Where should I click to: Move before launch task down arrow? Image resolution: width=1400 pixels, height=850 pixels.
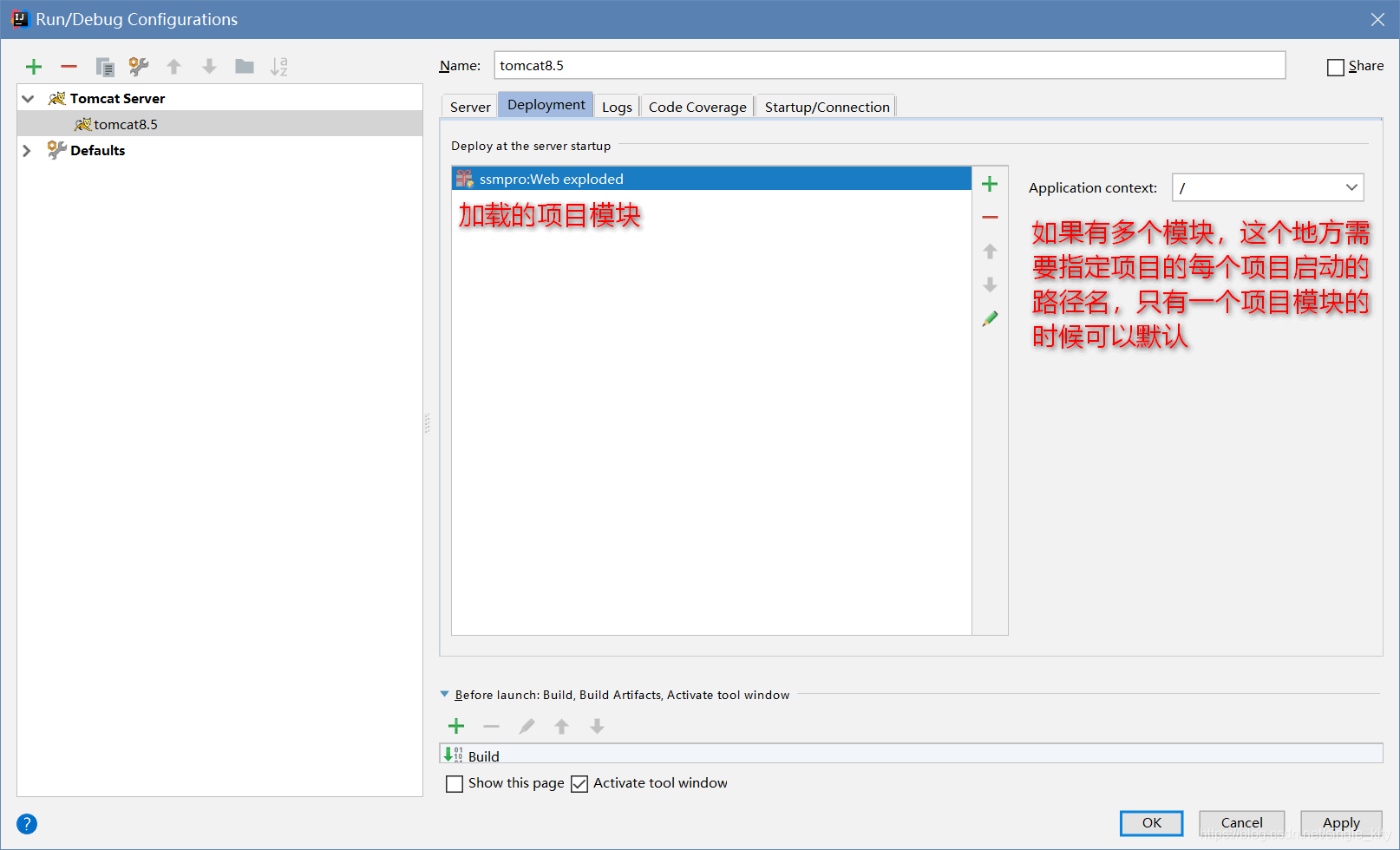coord(597,726)
